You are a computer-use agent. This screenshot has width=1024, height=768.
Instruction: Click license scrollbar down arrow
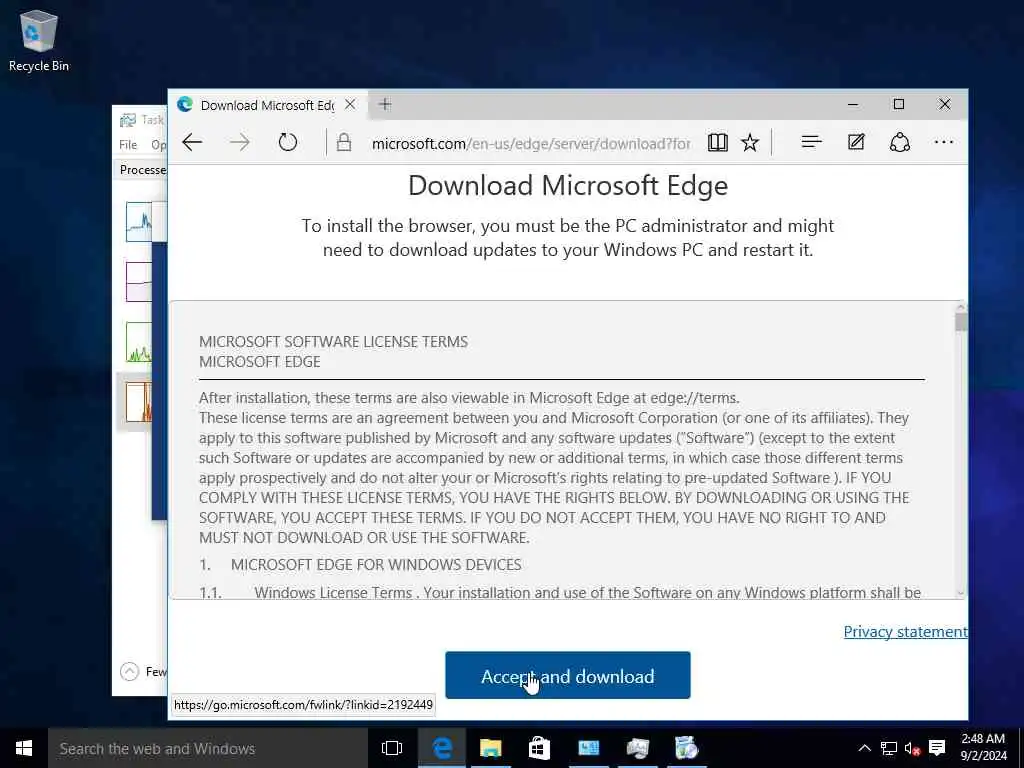tap(961, 593)
